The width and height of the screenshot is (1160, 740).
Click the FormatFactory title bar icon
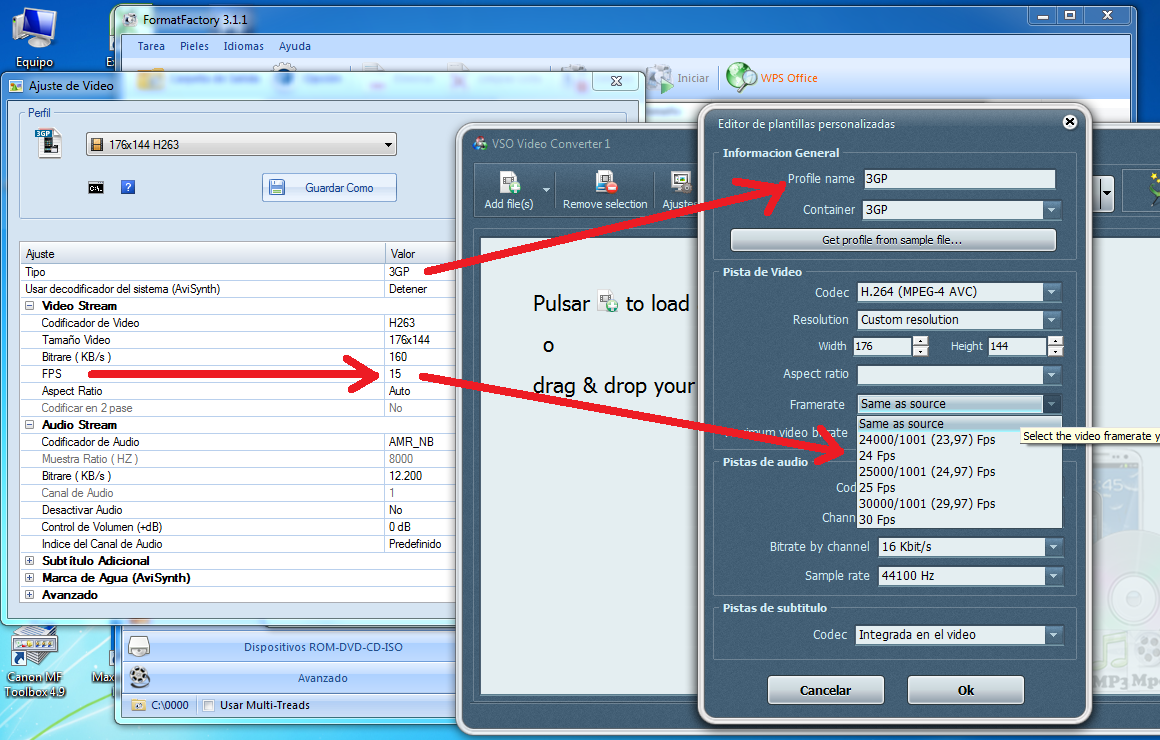[x=130, y=20]
